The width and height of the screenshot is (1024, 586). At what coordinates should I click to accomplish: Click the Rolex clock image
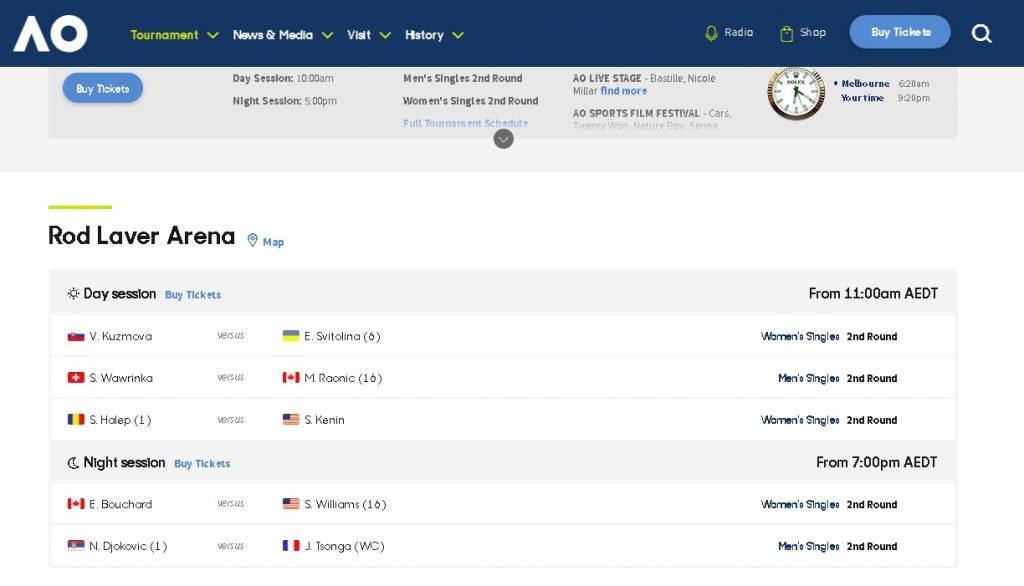(796, 93)
